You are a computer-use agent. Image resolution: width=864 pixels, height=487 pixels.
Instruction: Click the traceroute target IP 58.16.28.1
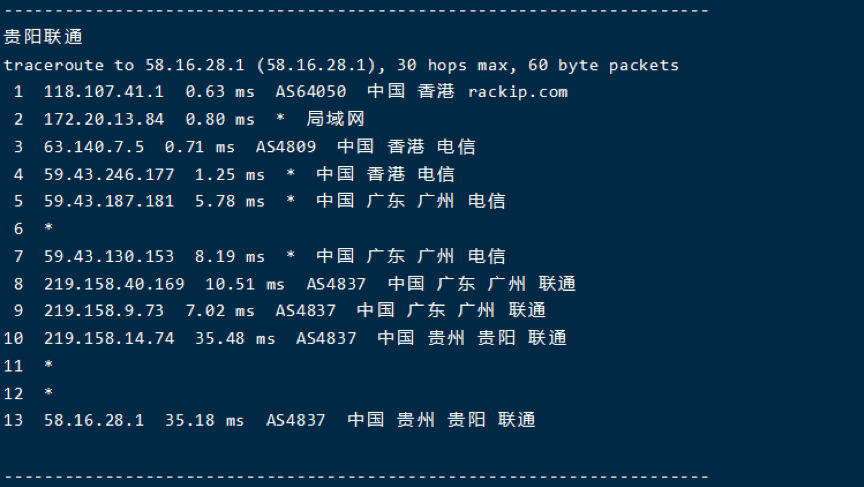[195, 65]
